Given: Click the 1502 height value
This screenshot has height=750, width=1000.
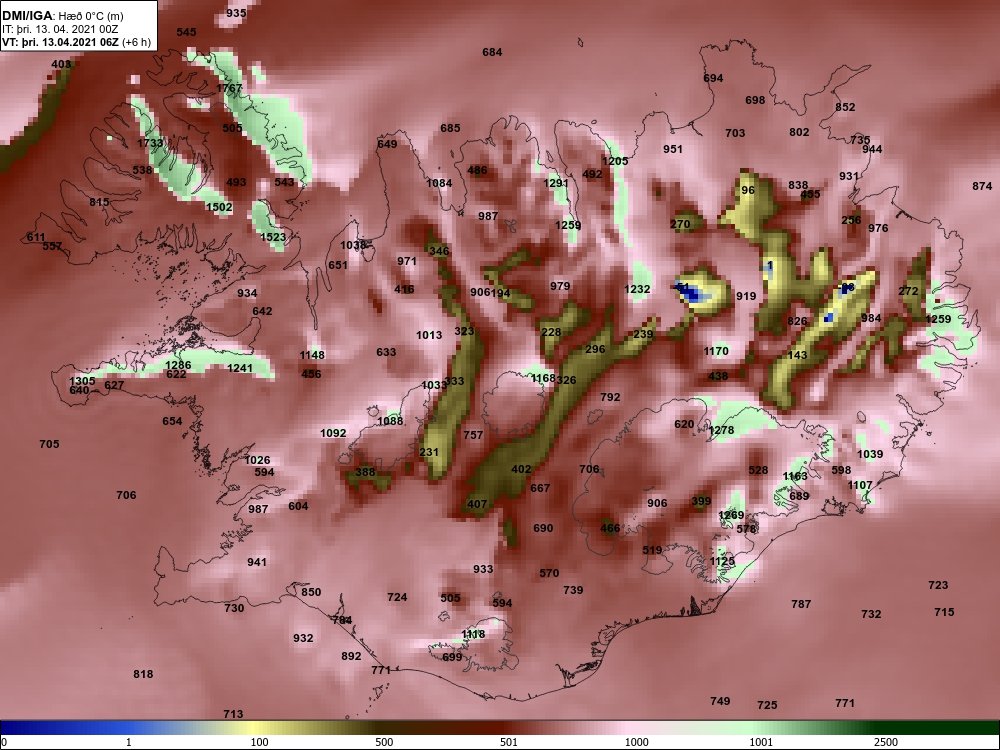Looking at the screenshot, I should 219,207.
